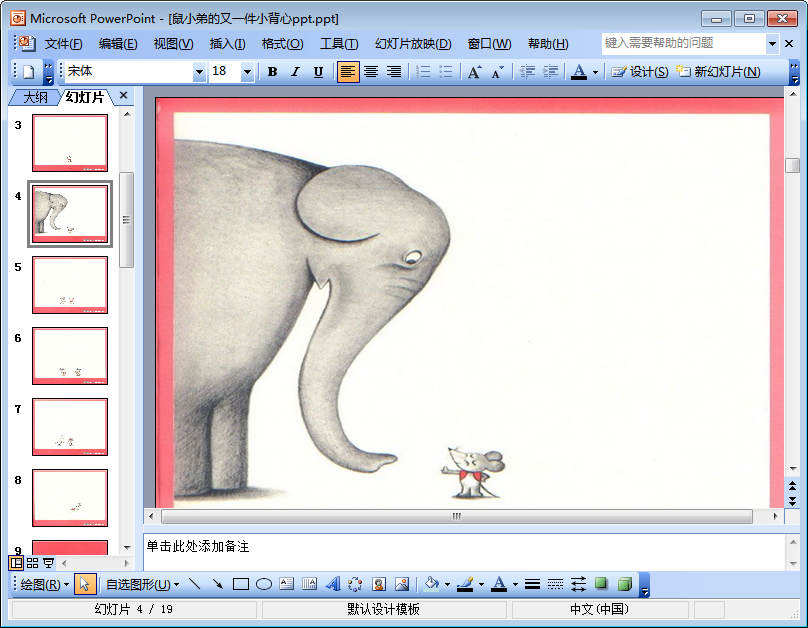Select the Line drawing tool
Screen dimensions: 808x628
coord(195,584)
